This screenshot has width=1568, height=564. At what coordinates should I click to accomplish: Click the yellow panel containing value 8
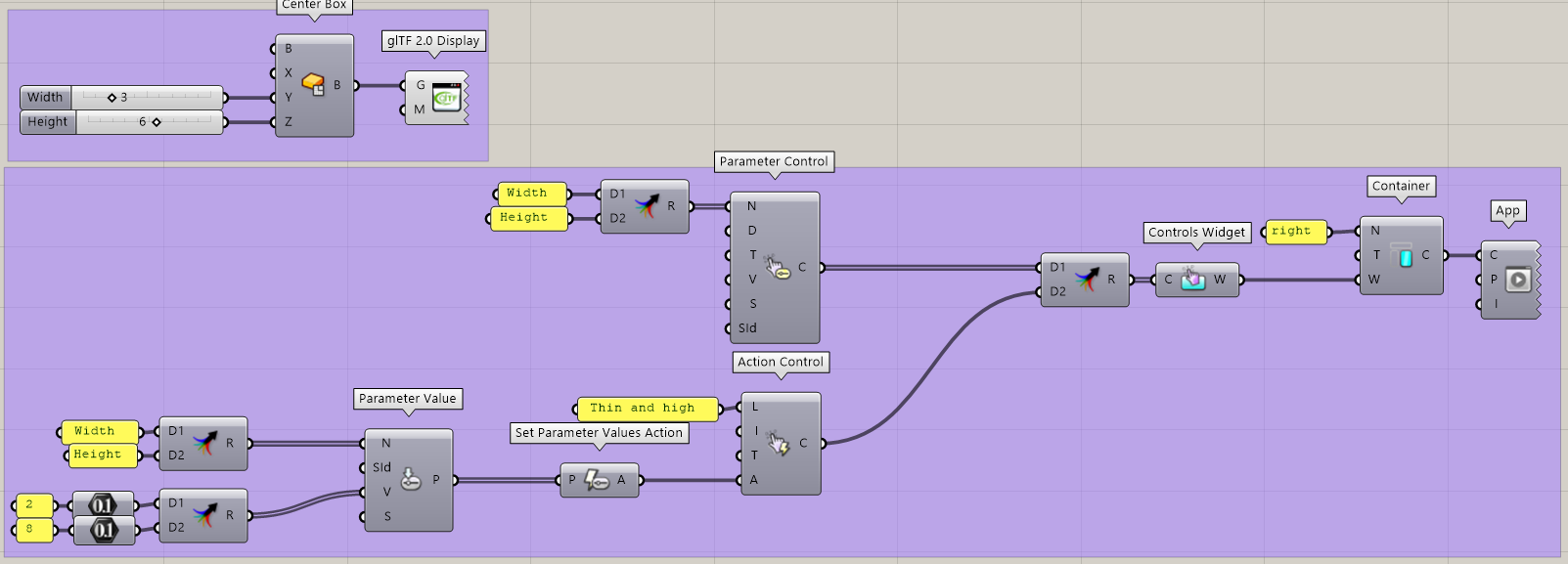click(31, 529)
